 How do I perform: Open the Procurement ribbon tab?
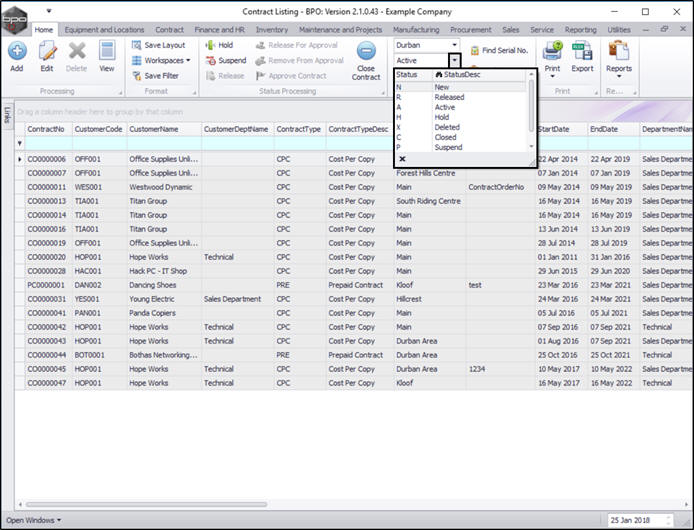470,30
